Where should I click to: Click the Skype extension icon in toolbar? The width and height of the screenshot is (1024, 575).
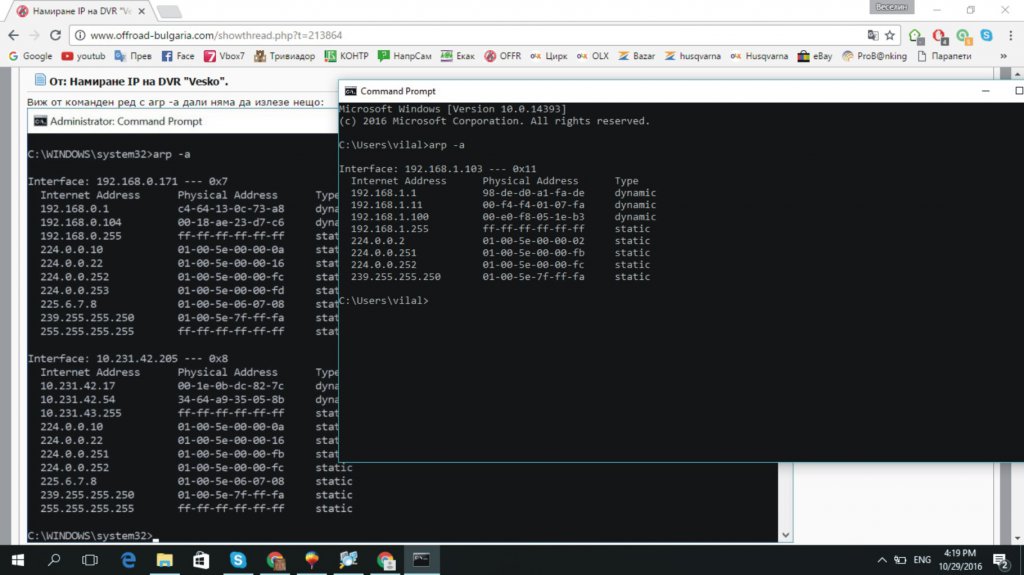[x=986, y=35]
